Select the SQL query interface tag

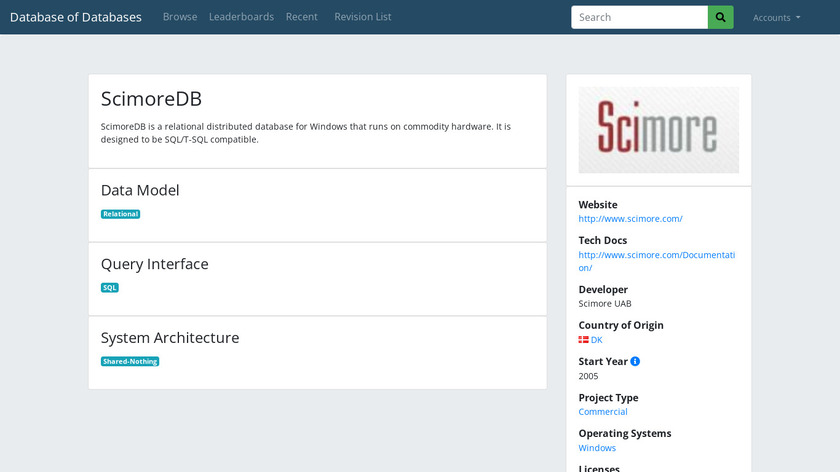[x=110, y=288]
